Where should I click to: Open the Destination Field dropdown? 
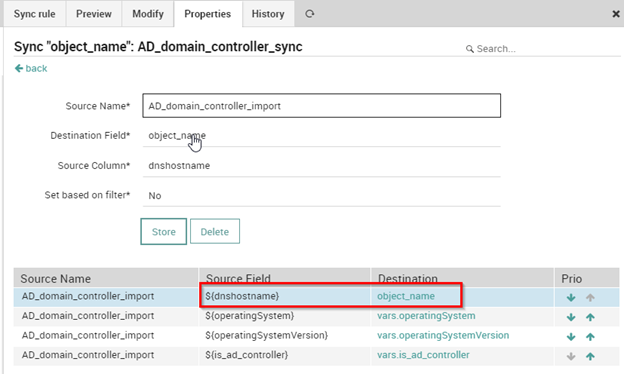pyautogui.click(x=322, y=136)
